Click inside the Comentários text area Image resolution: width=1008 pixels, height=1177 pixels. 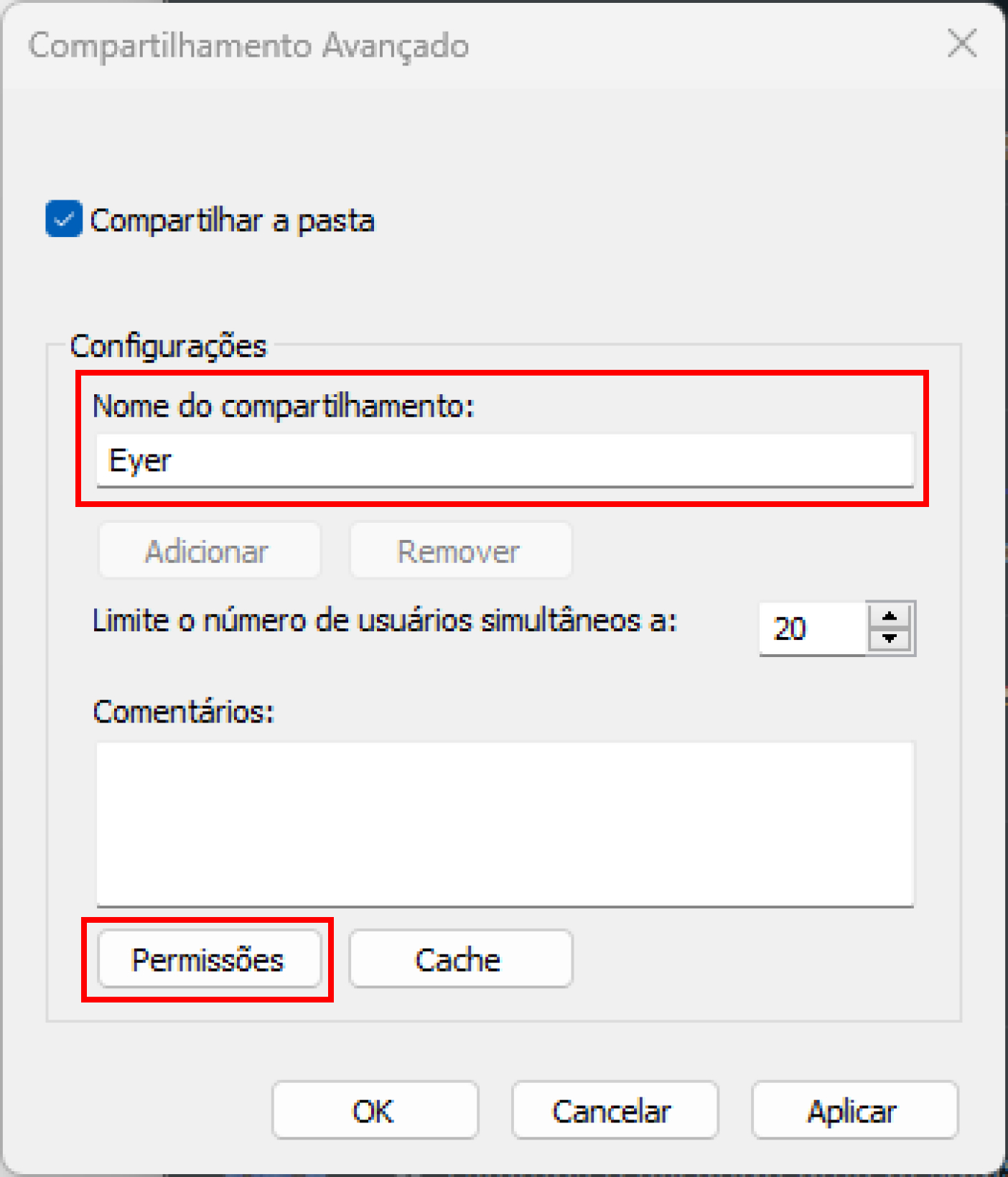click(505, 824)
